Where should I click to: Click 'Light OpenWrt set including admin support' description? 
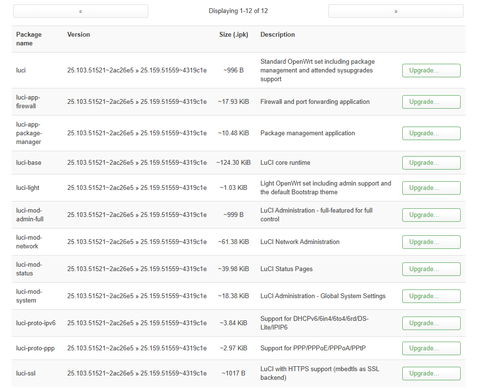326,188
